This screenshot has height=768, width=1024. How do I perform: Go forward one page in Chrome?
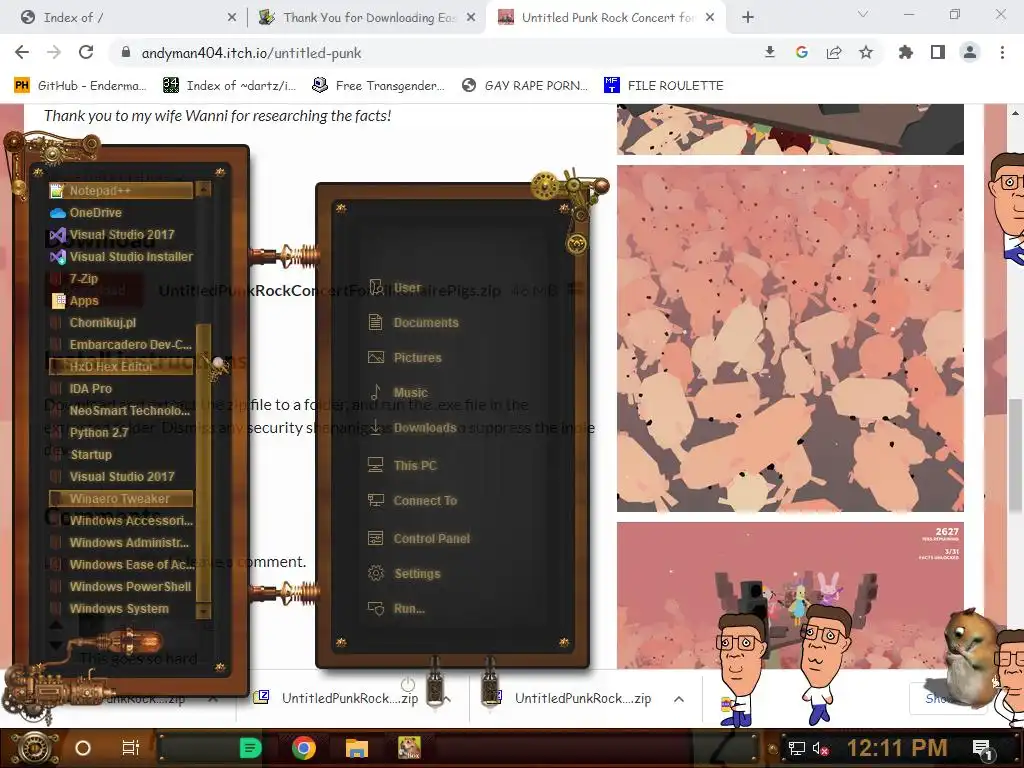click(54, 52)
